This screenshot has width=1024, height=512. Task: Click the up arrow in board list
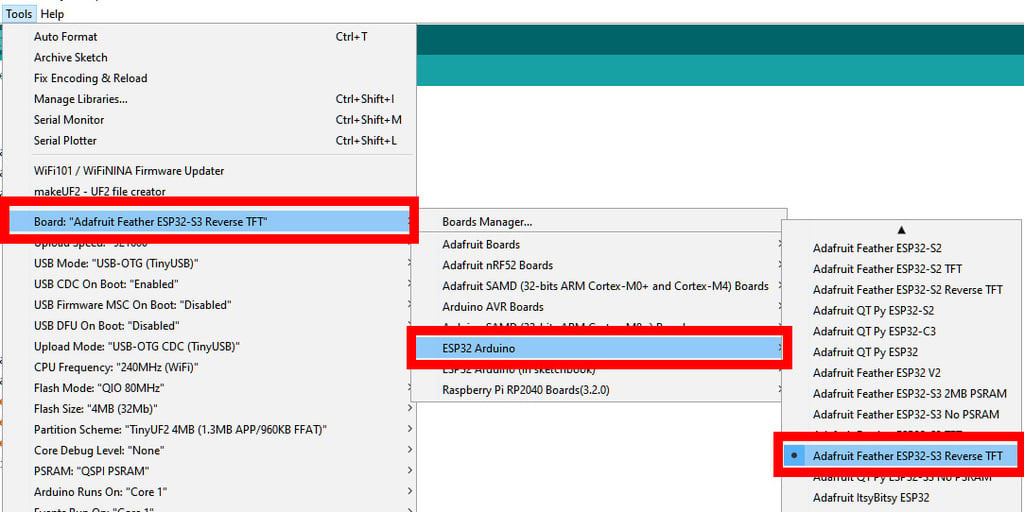901,230
